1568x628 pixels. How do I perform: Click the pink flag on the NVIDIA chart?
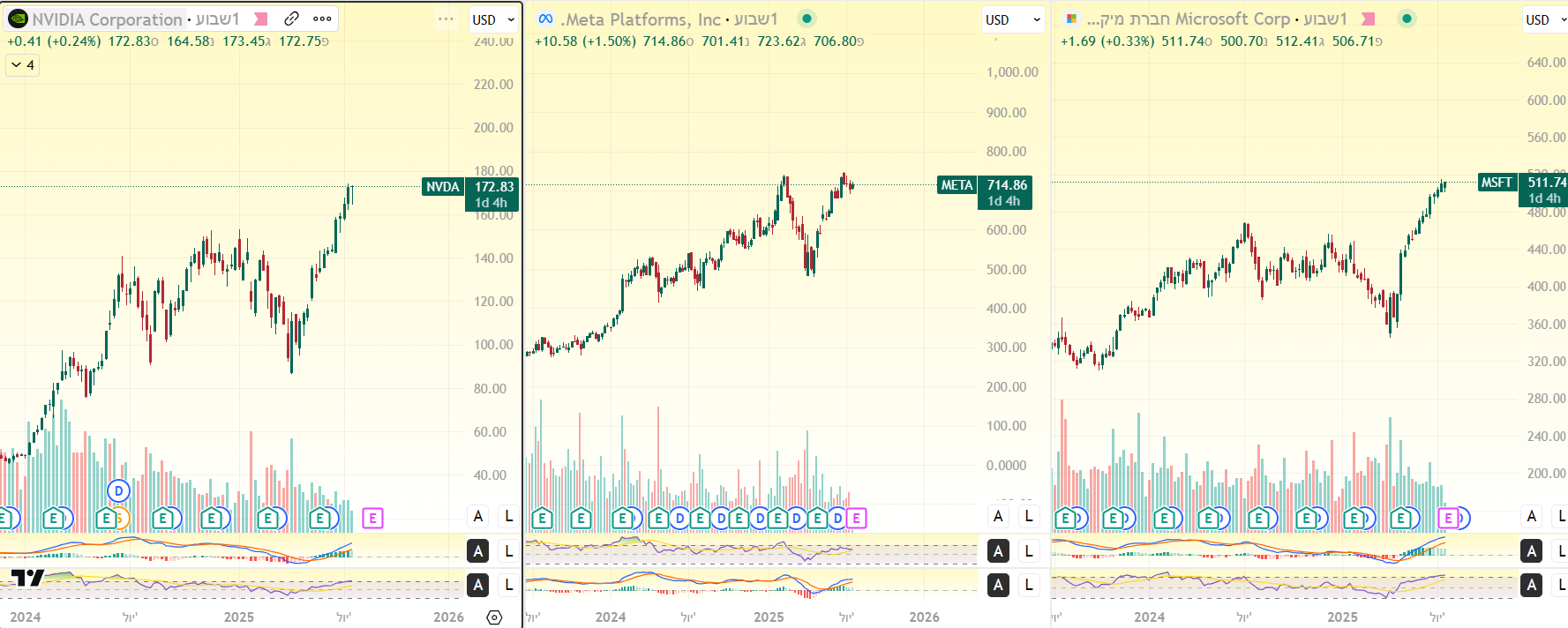tap(261, 19)
